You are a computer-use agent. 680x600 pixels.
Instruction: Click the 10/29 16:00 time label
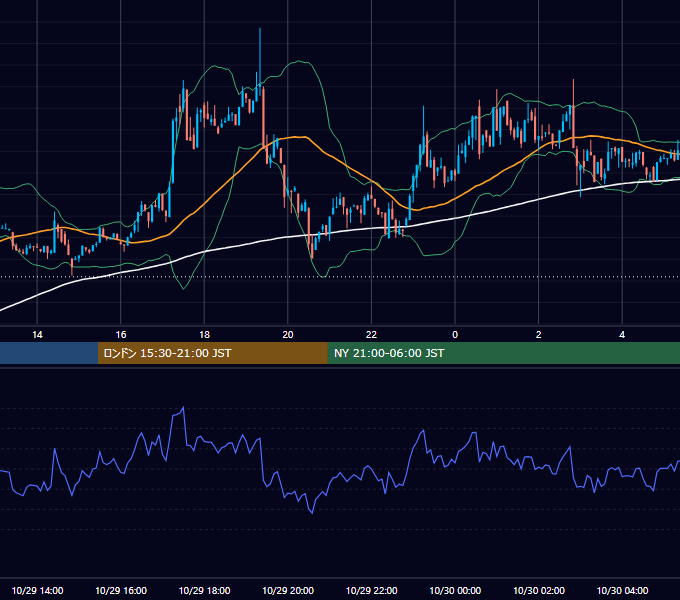click(x=121, y=590)
